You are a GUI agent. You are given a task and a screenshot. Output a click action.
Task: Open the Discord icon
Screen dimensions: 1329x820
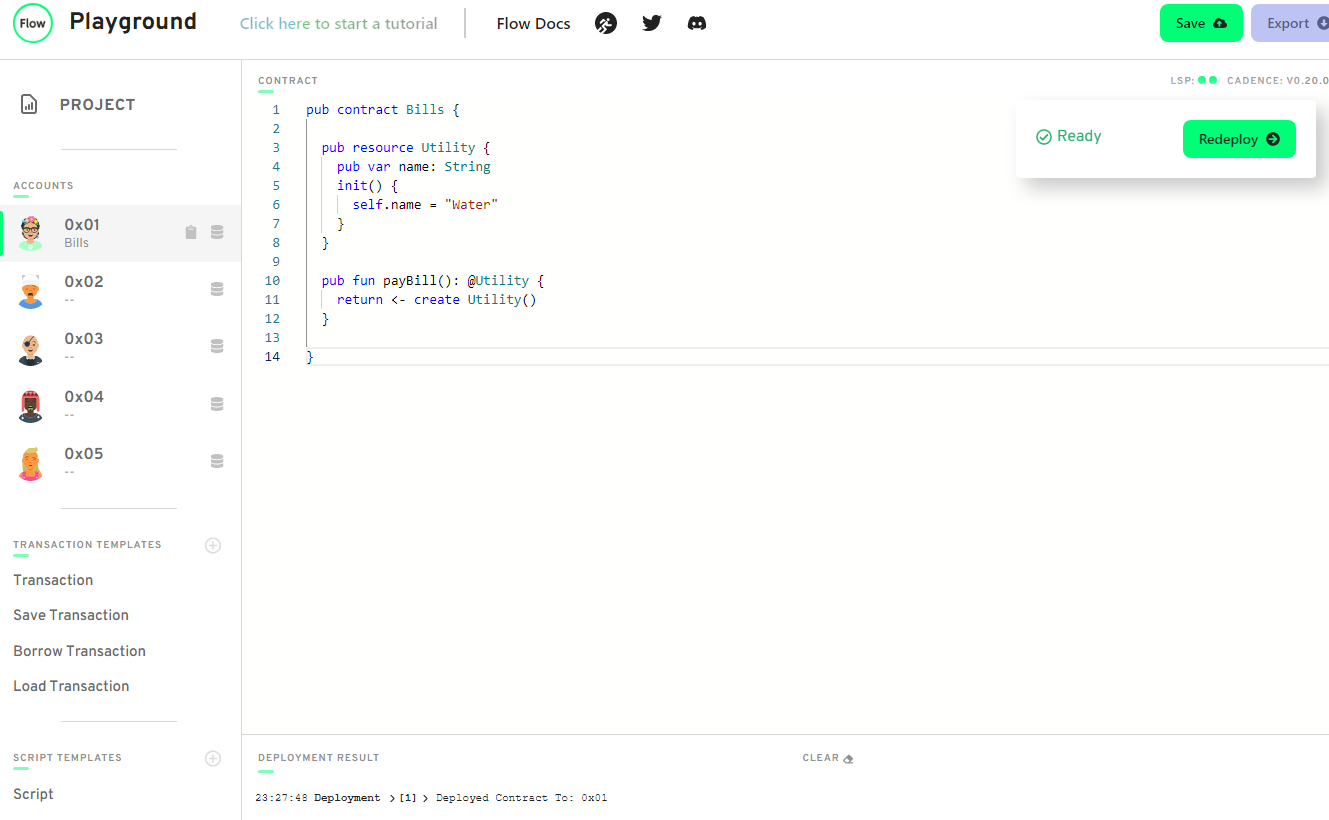pos(697,23)
